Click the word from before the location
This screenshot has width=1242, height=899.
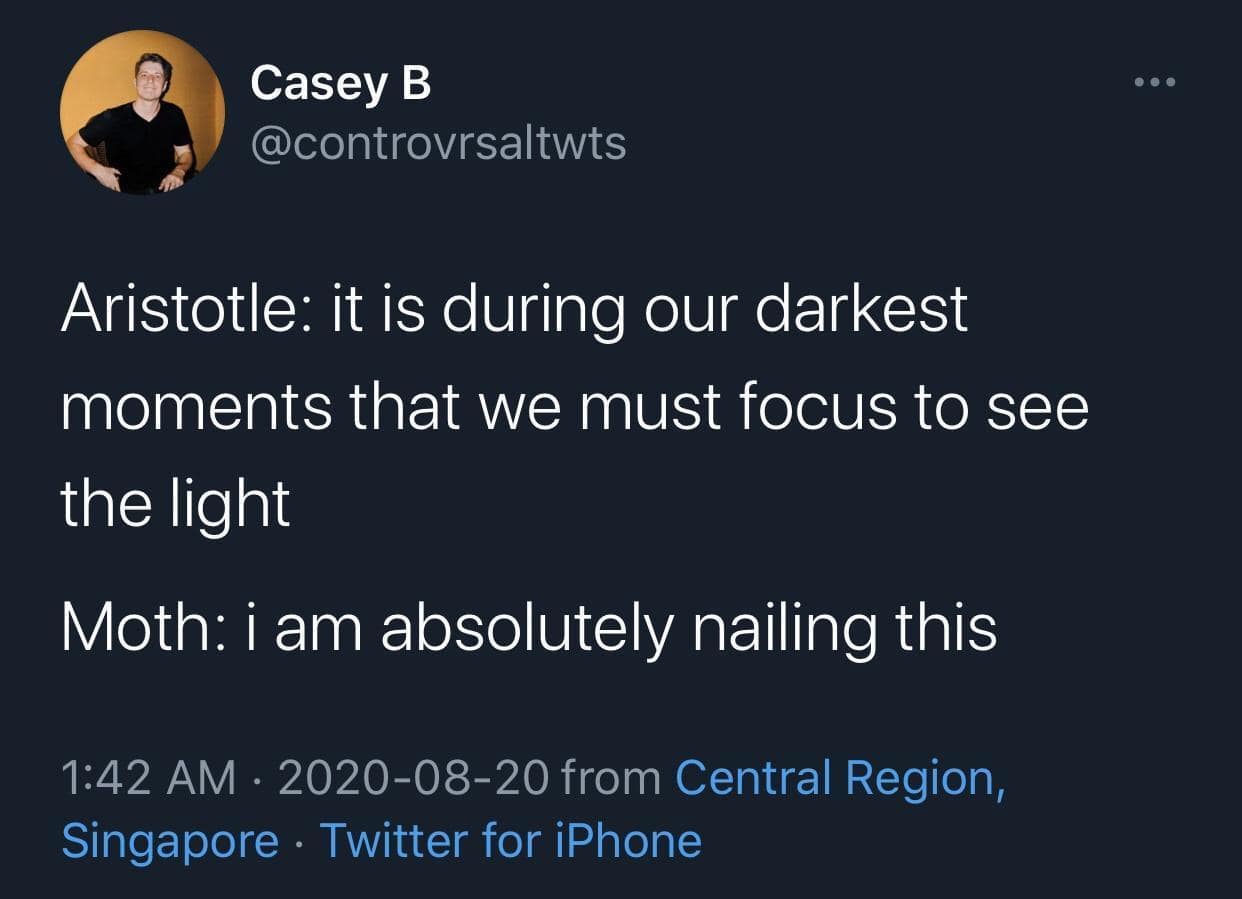[x=610, y=778]
